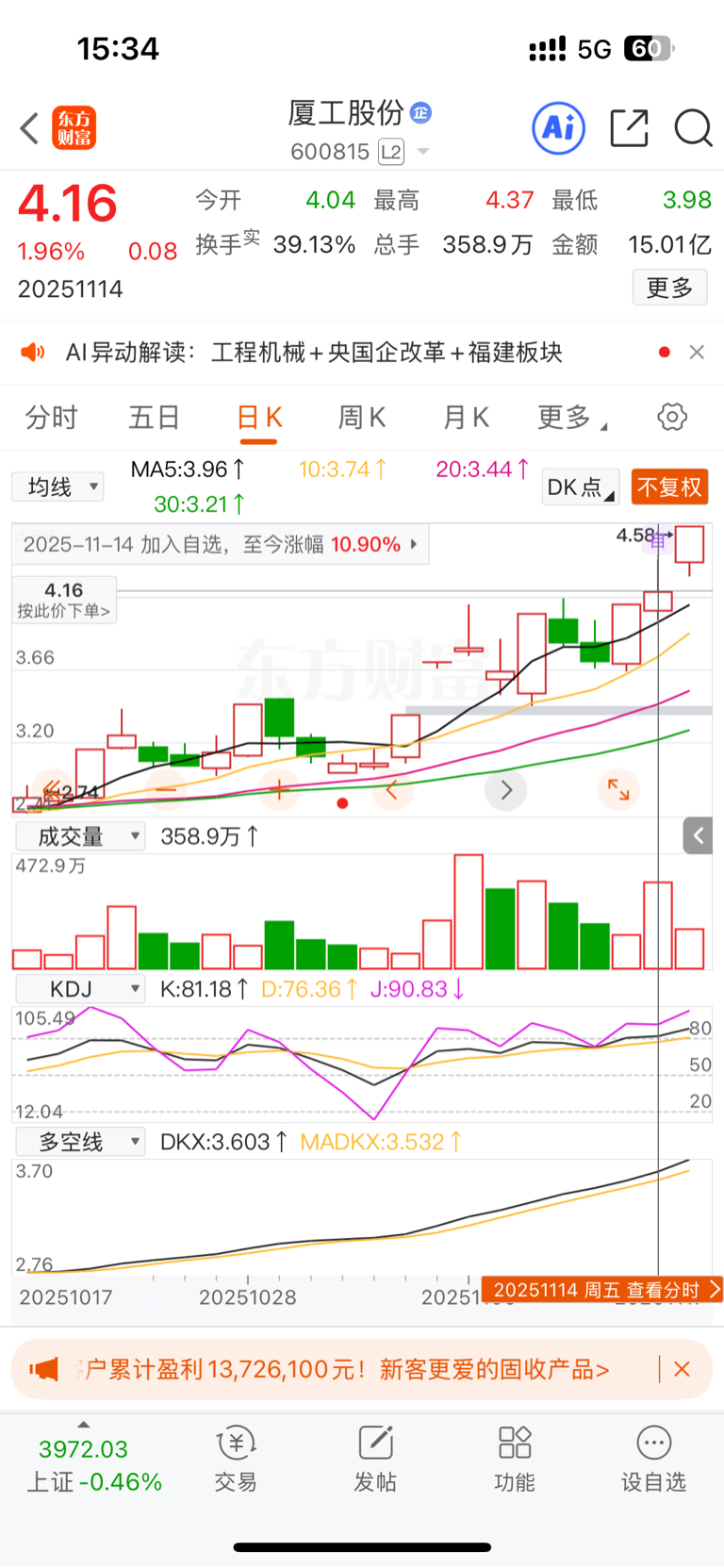Expand the arrow next to L2

tap(423, 152)
